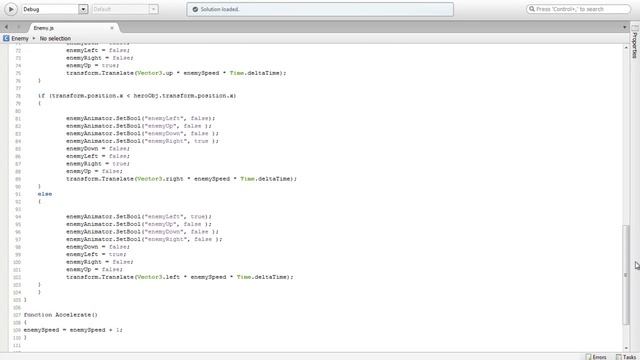Screen dimensions: 640x360
Task: Open the Debug configuration dropdown
Action: point(83,9)
